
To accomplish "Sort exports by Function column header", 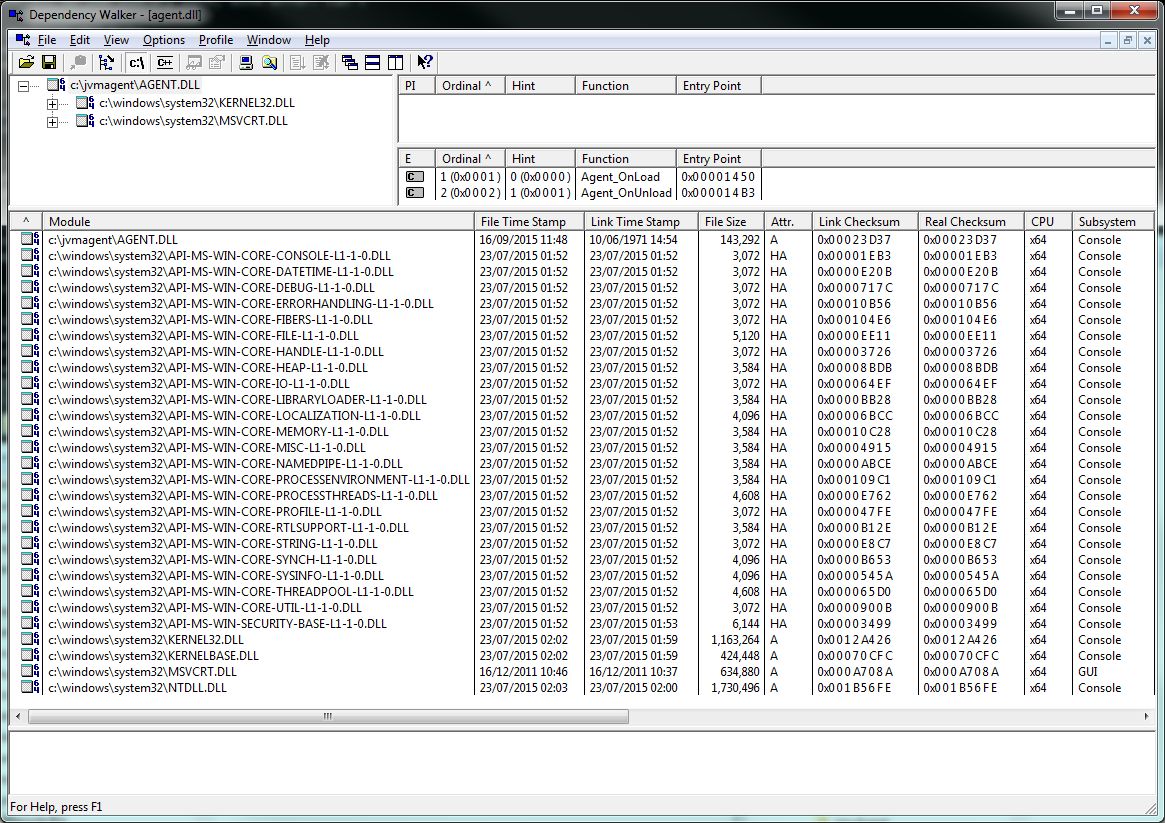I will (626, 158).
